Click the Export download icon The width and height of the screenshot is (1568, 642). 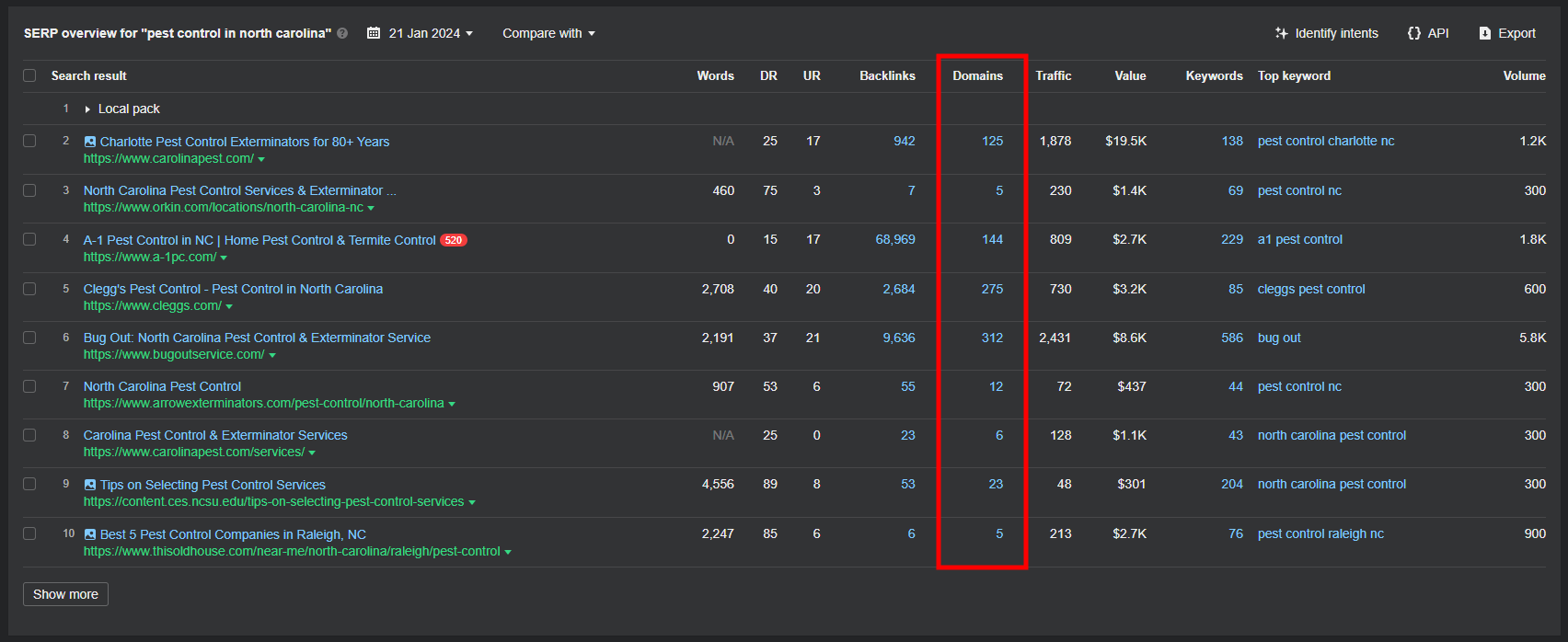[1484, 33]
